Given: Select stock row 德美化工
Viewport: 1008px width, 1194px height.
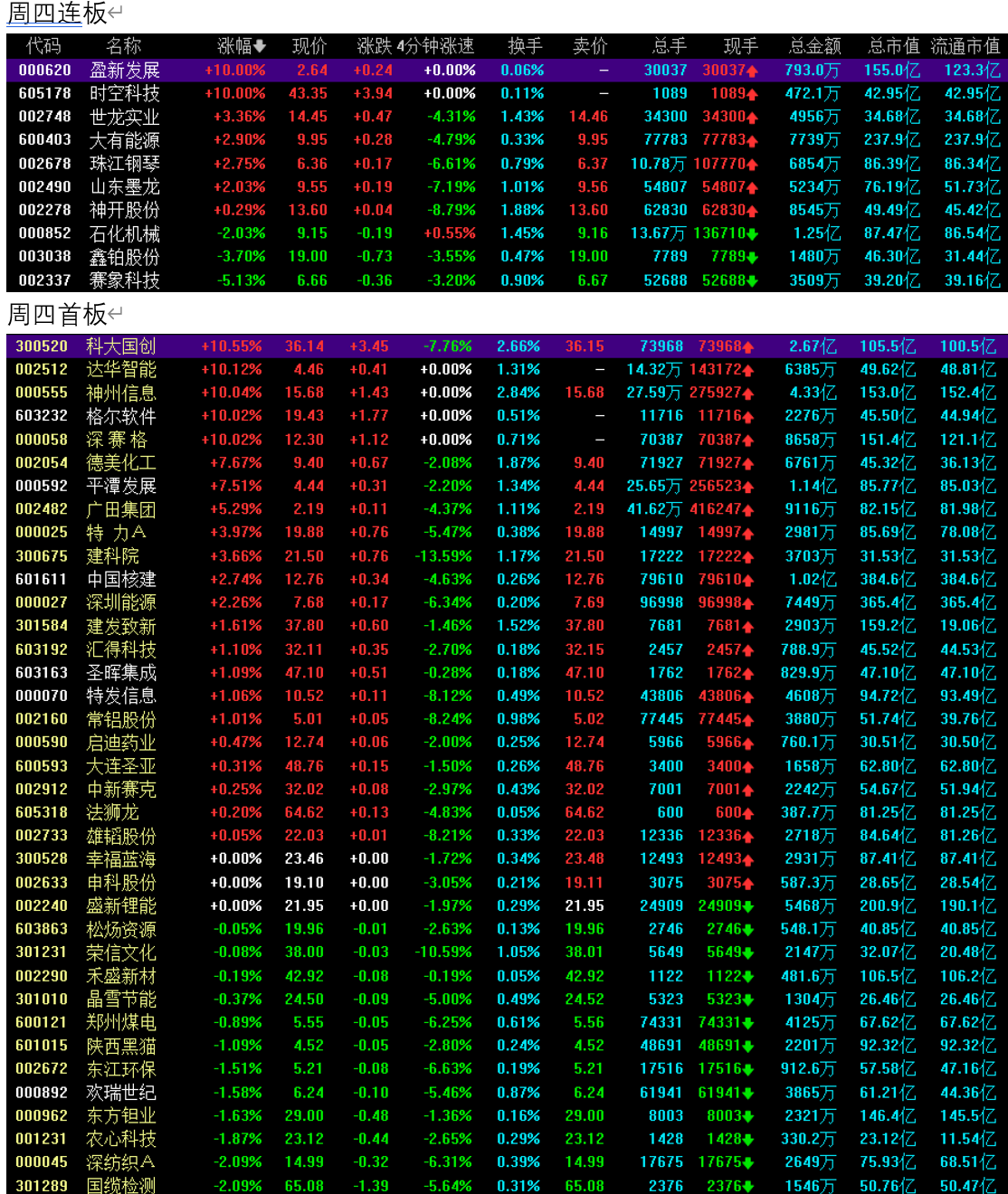Looking at the screenshot, I should 506,463.
